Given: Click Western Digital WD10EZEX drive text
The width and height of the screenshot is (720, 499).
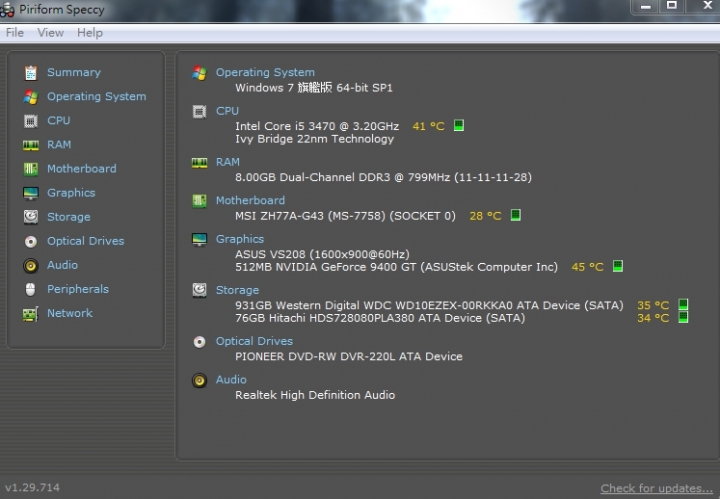Looking at the screenshot, I should click(x=429, y=305).
